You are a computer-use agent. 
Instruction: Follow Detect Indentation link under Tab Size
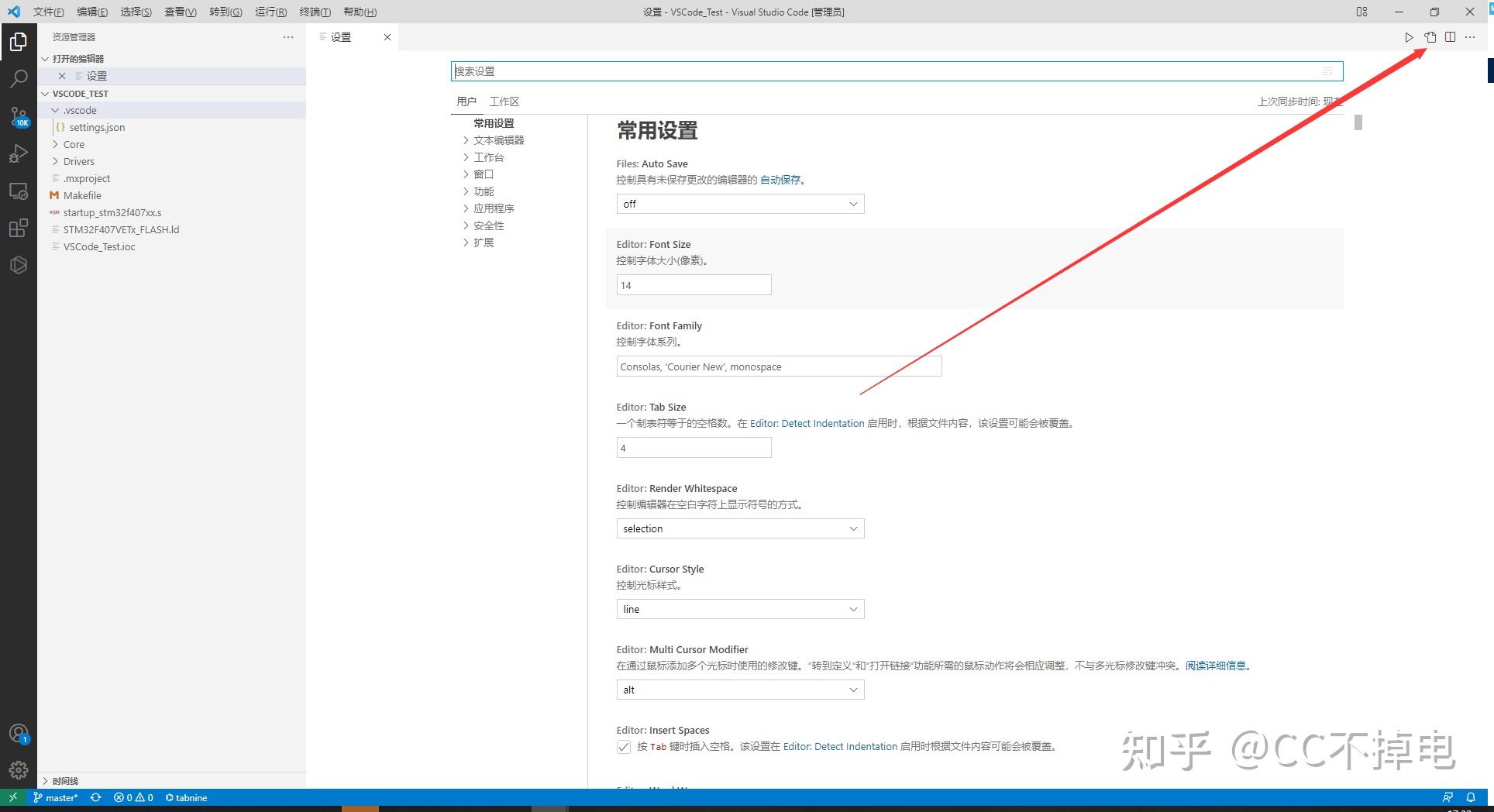[x=807, y=423]
